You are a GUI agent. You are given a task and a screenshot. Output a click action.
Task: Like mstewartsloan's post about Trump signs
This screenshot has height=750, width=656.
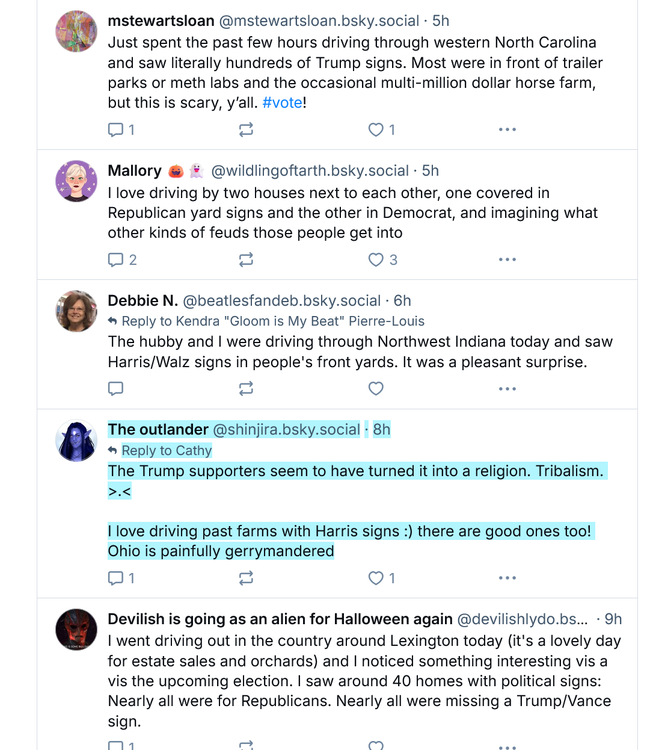376,129
